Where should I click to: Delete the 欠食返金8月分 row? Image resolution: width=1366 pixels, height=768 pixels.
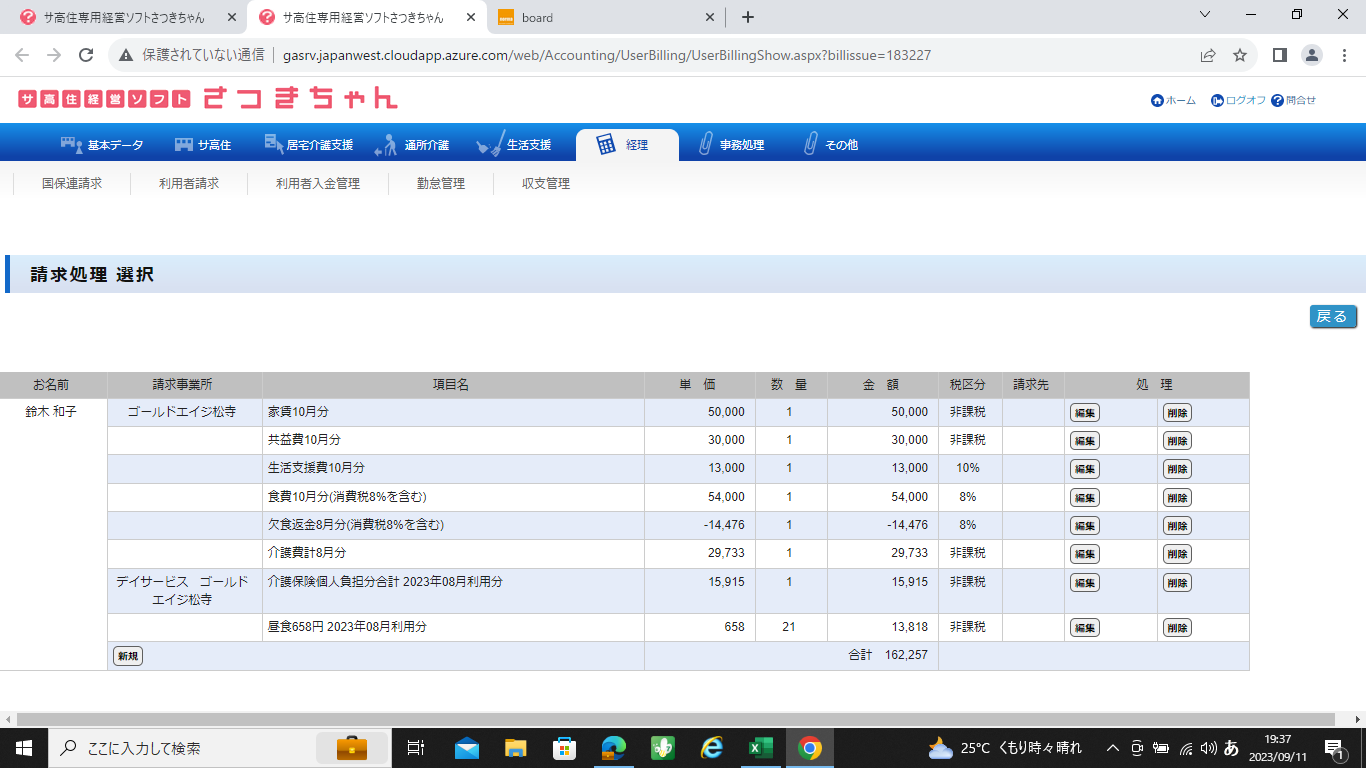point(1177,526)
